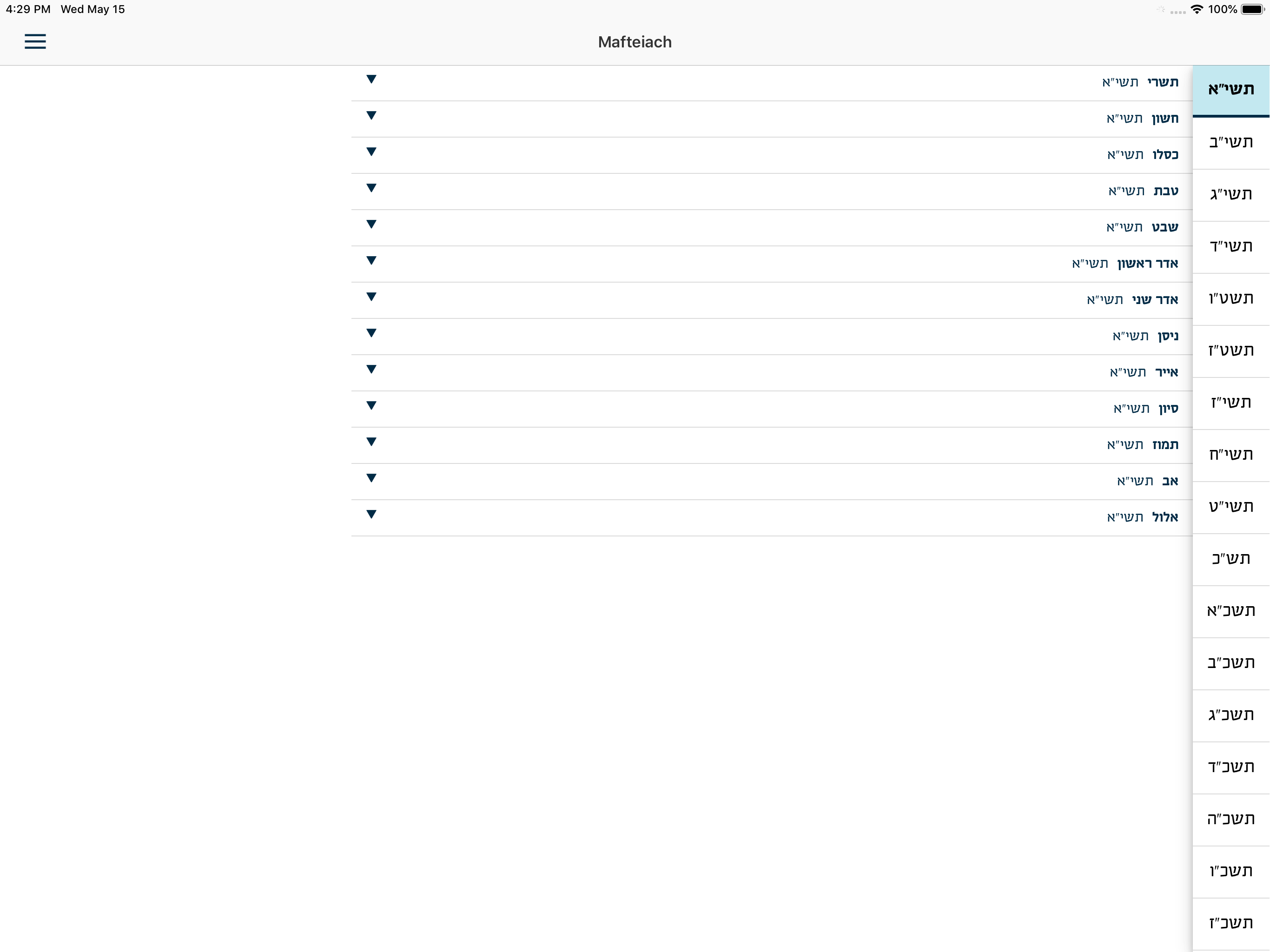This screenshot has height=952, width=1270.
Task: Select the תשכ״ה year tab
Action: click(1231, 820)
